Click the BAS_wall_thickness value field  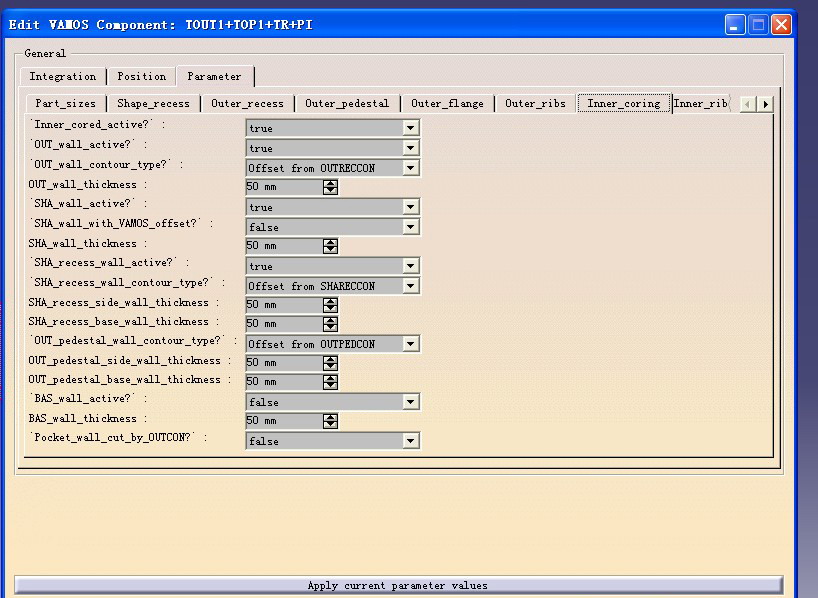284,421
